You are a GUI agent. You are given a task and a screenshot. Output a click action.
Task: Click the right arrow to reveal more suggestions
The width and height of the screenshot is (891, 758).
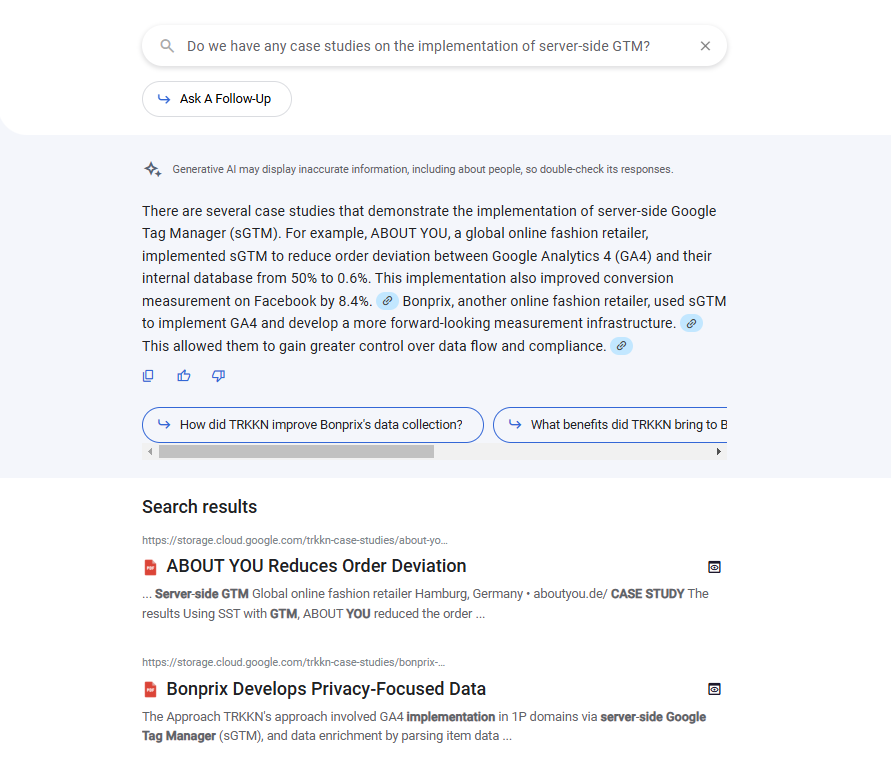click(718, 451)
